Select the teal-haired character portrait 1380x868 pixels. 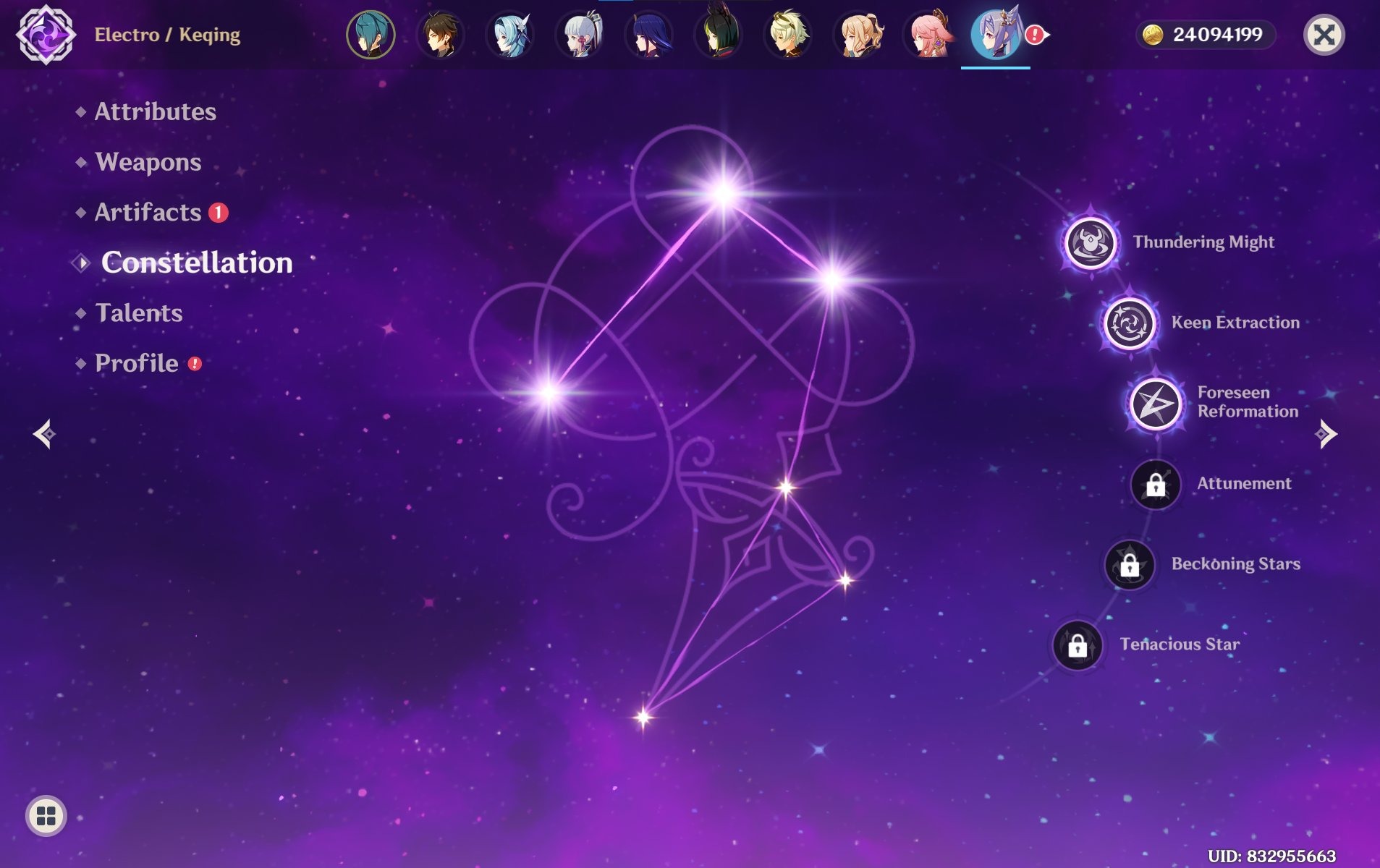(371, 34)
